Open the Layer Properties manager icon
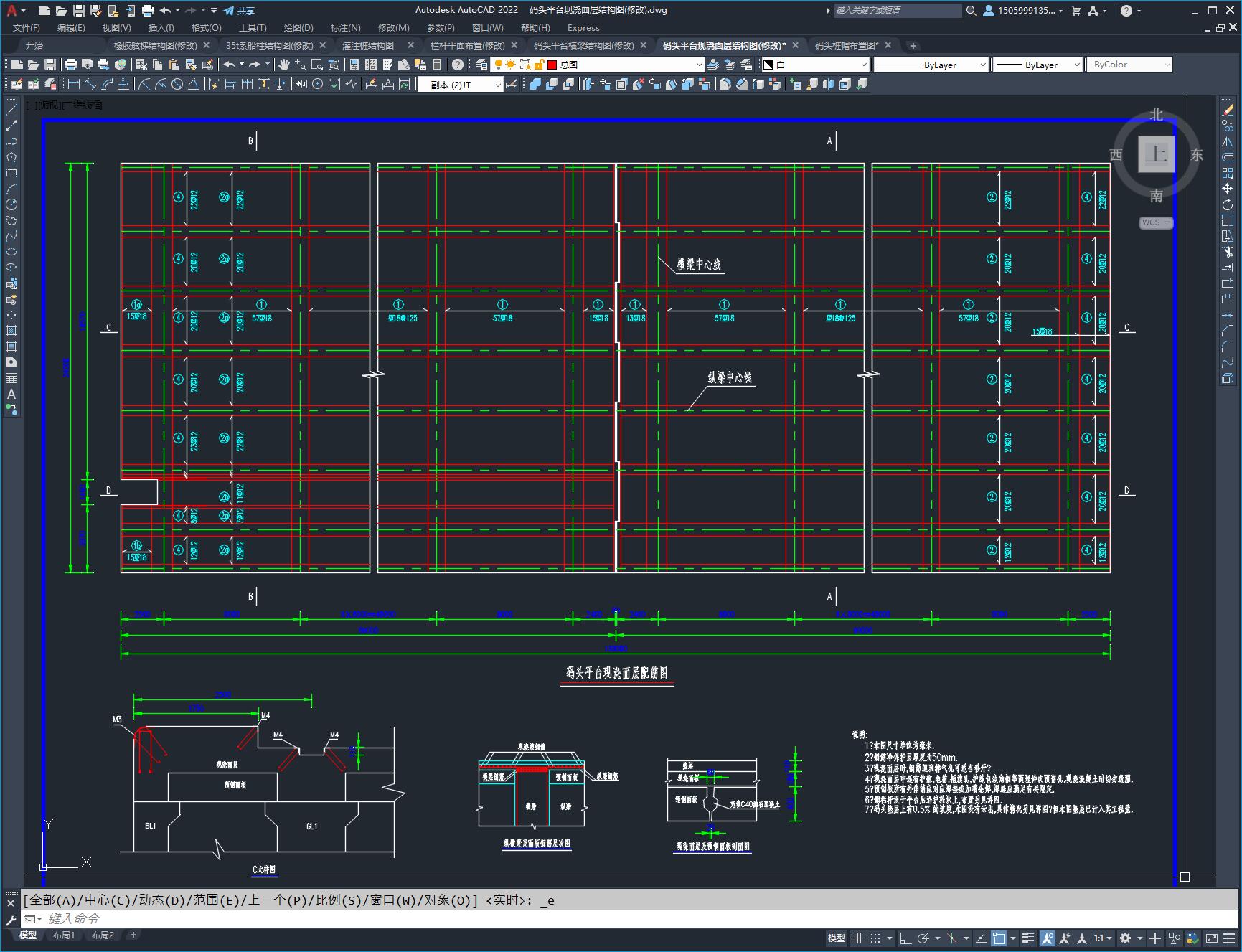The image size is (1242, 952). (x=481, y=65)
